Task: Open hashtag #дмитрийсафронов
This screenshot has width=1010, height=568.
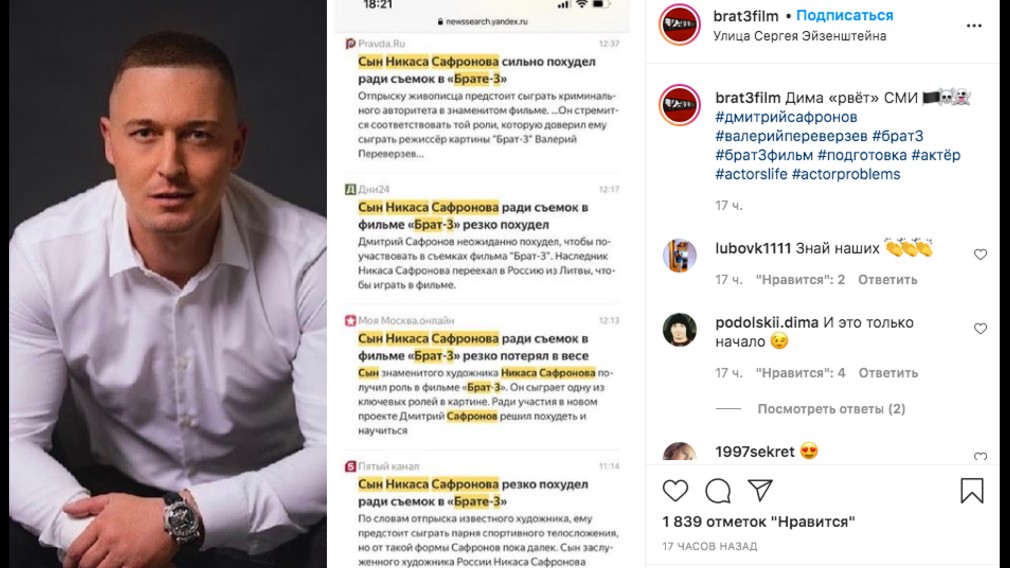Action: [x=786, y=117]
